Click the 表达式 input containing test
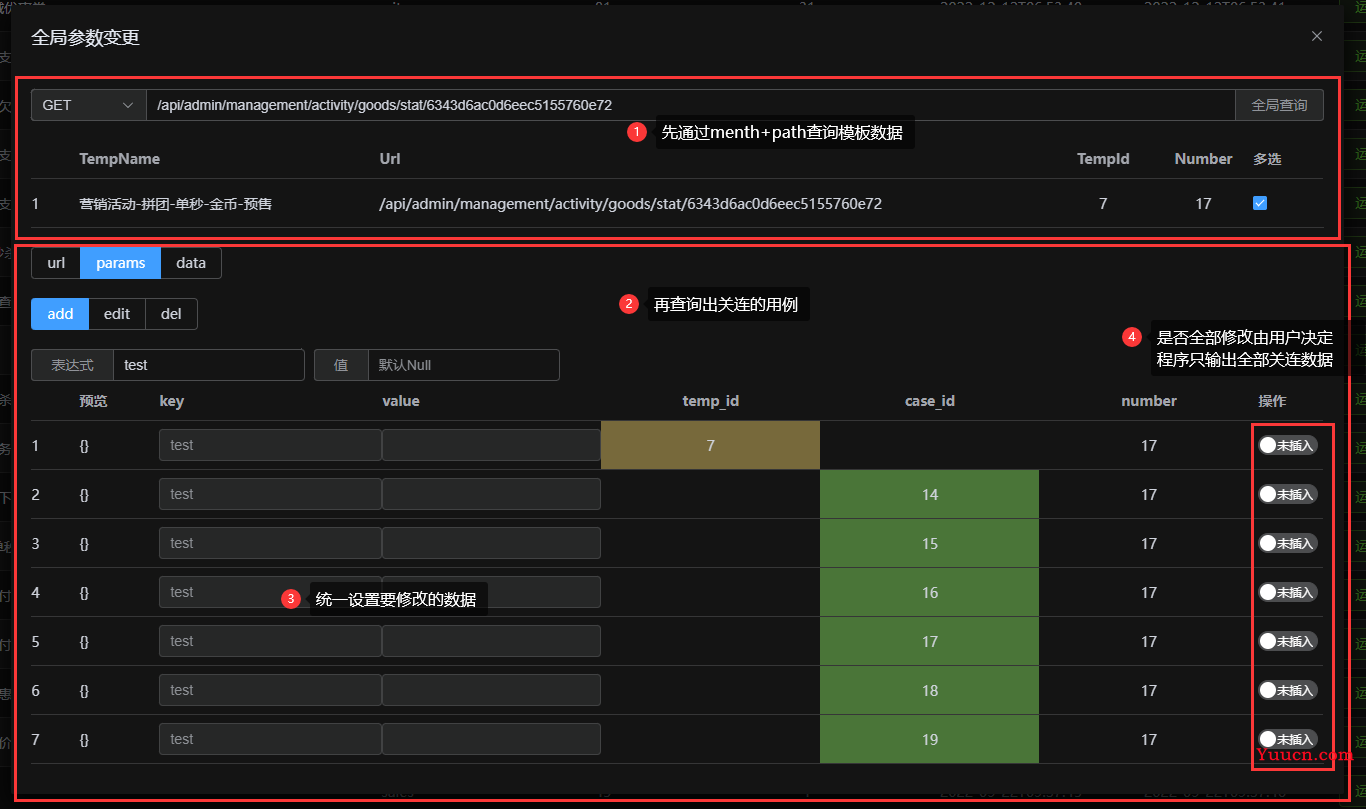Screen dimensions: 1366x809 208,365
